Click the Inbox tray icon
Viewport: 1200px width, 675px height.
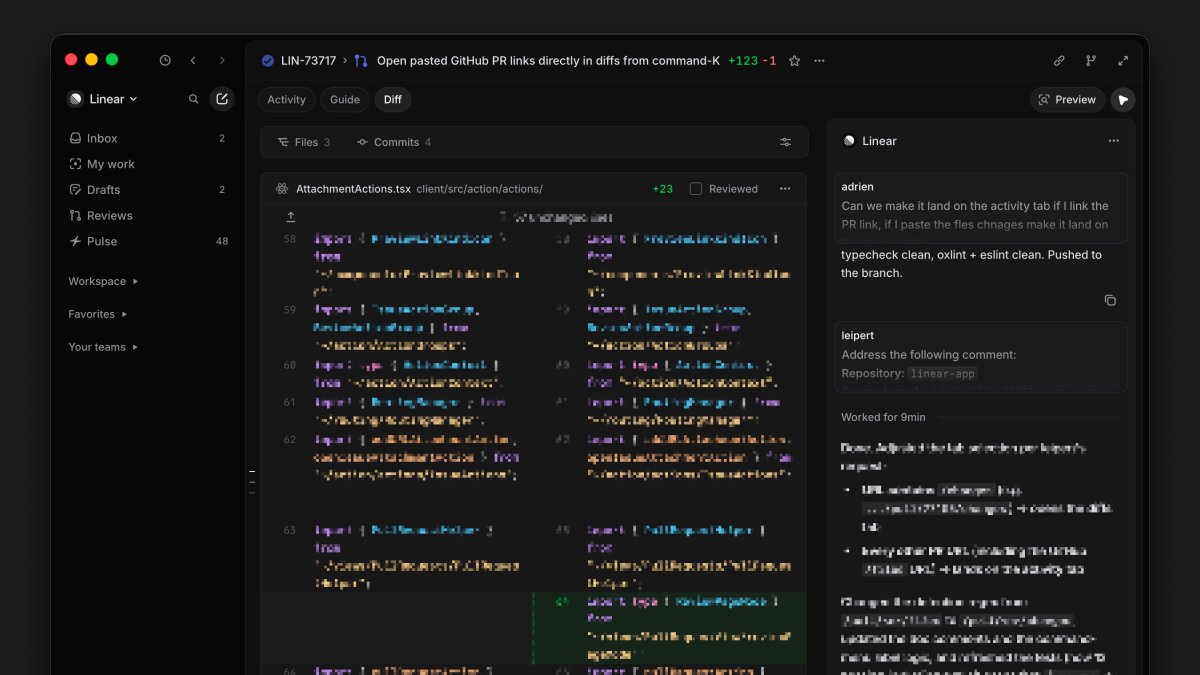tap(75, 138)
